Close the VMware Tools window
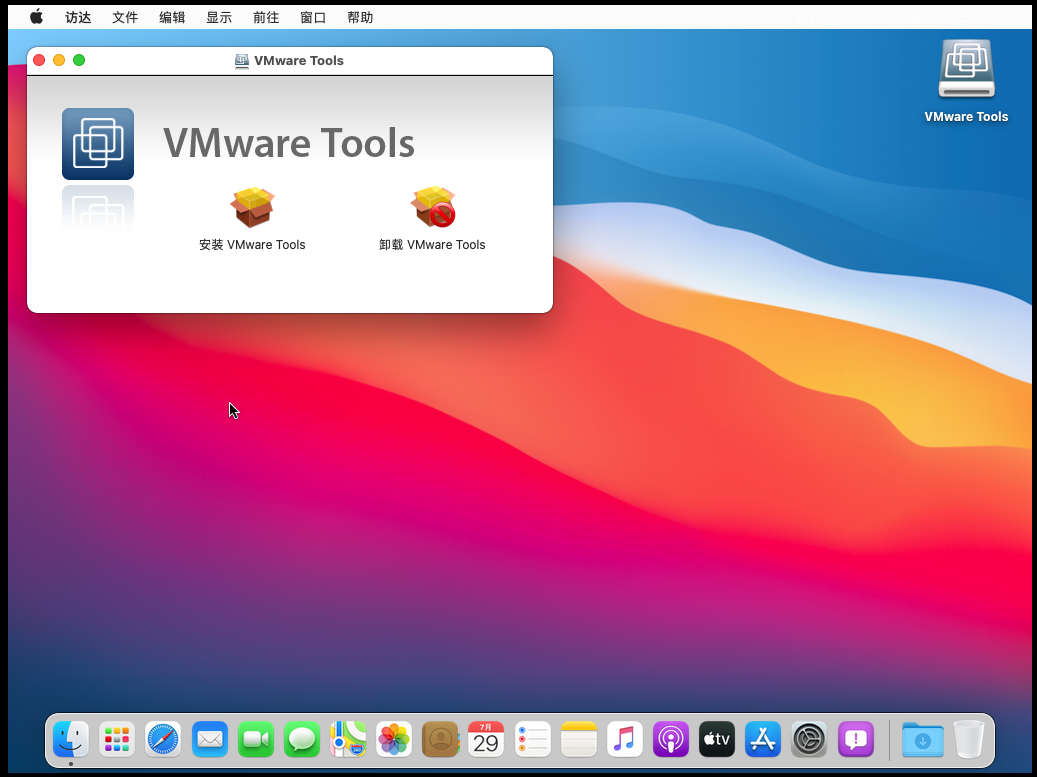The height and width of the screenshot is (777, 1037). coord(39,60)
